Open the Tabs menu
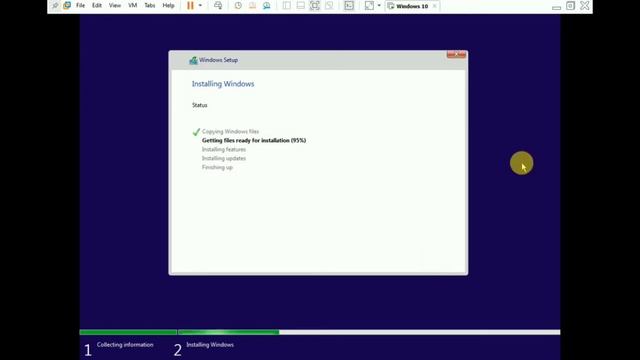This screenshot has width=640, height=360. pyautogui.click(x=150, y=5)
